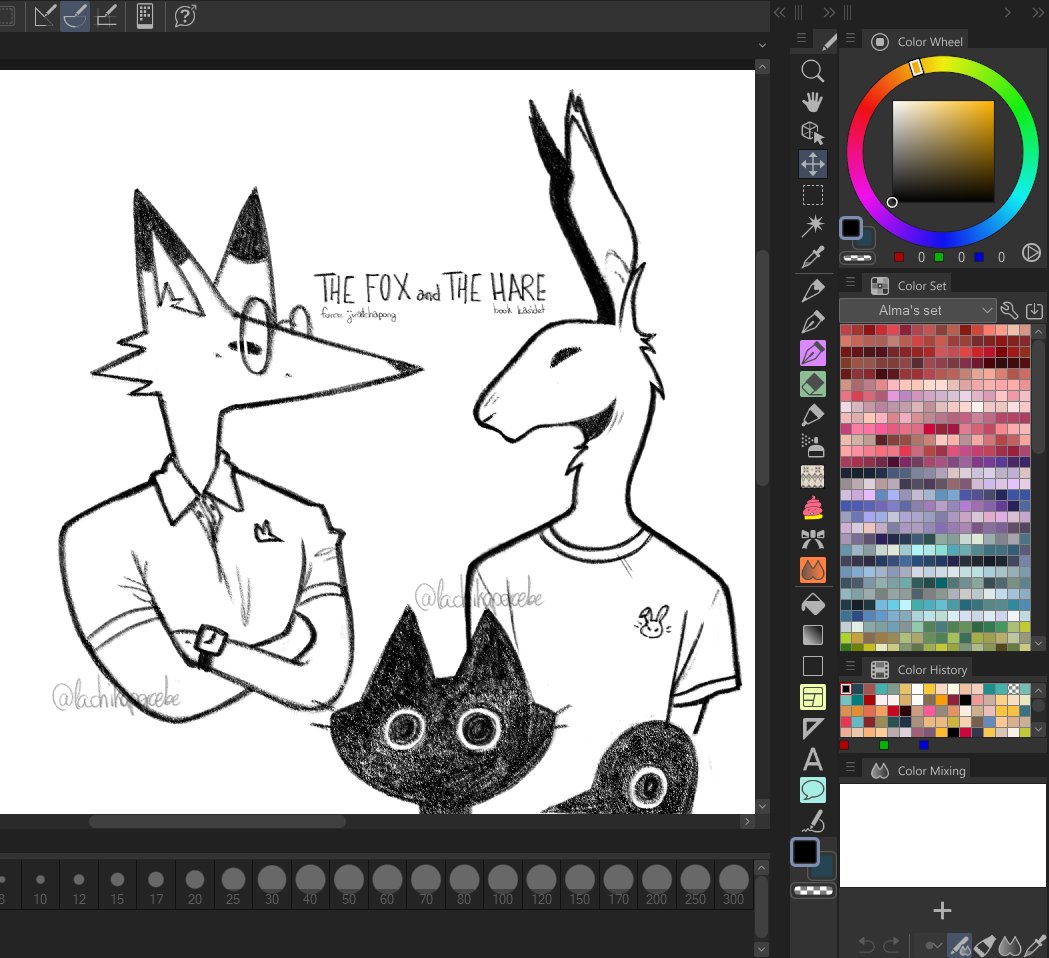Switch to the Color Mixing tab
This screenshot has width=1049, height=958.
click(x=919, y=771)
